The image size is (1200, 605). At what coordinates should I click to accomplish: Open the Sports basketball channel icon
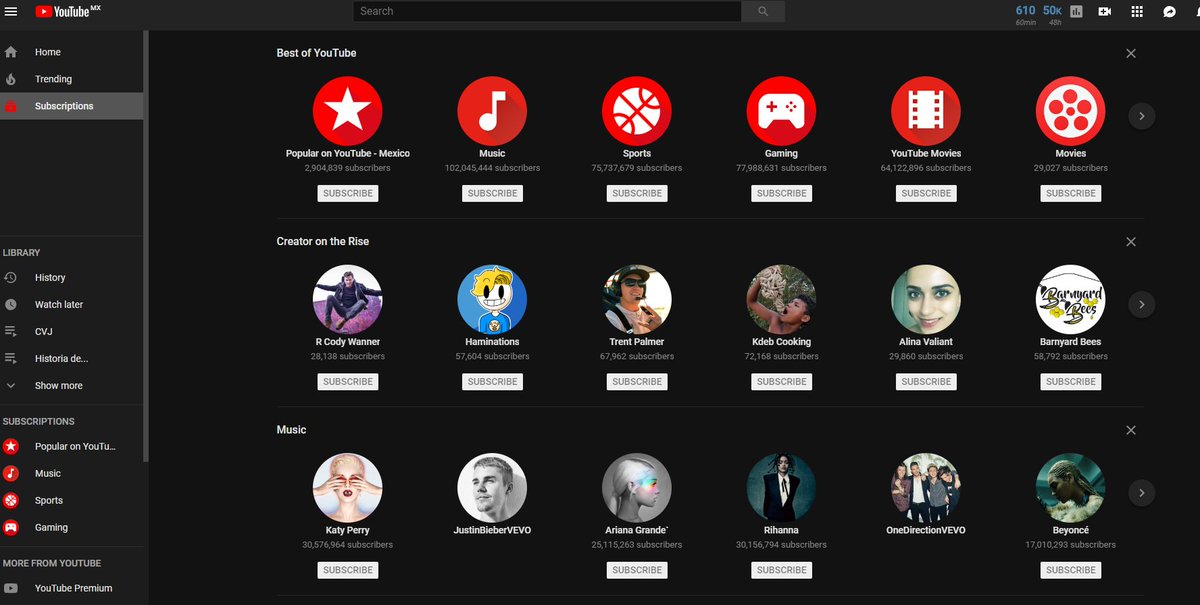(x=637, y=110)
